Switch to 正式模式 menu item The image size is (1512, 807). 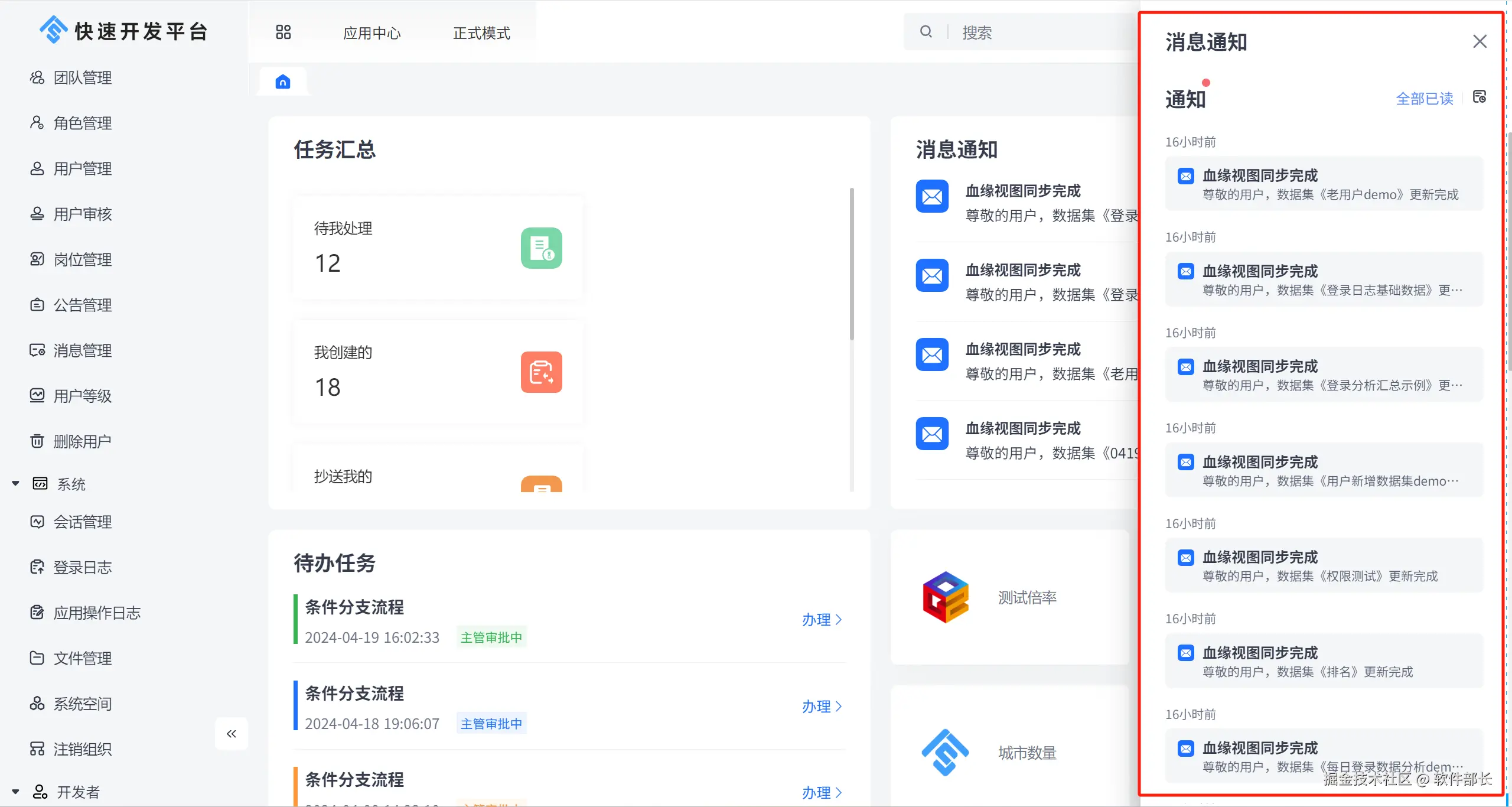pos(481,33)
